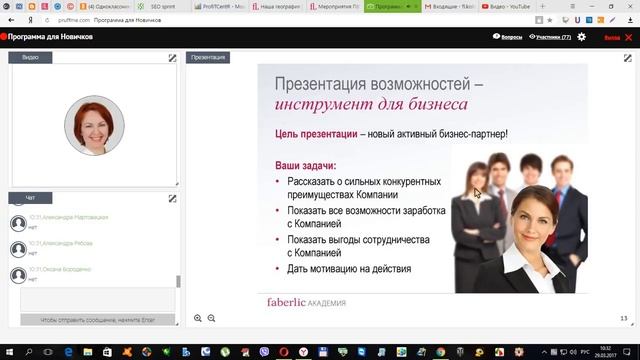Reload the current page

point(47,20)
